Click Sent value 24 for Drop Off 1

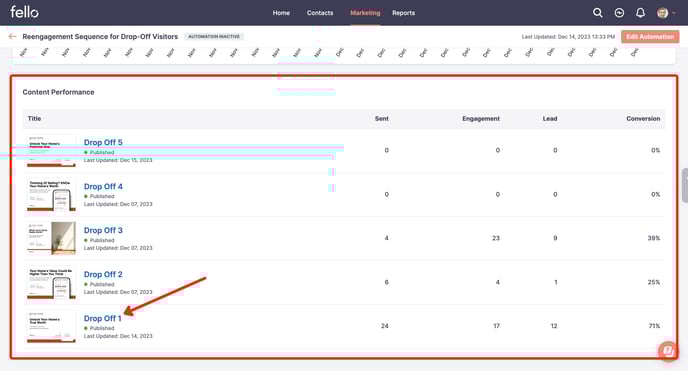pos(385,326)
